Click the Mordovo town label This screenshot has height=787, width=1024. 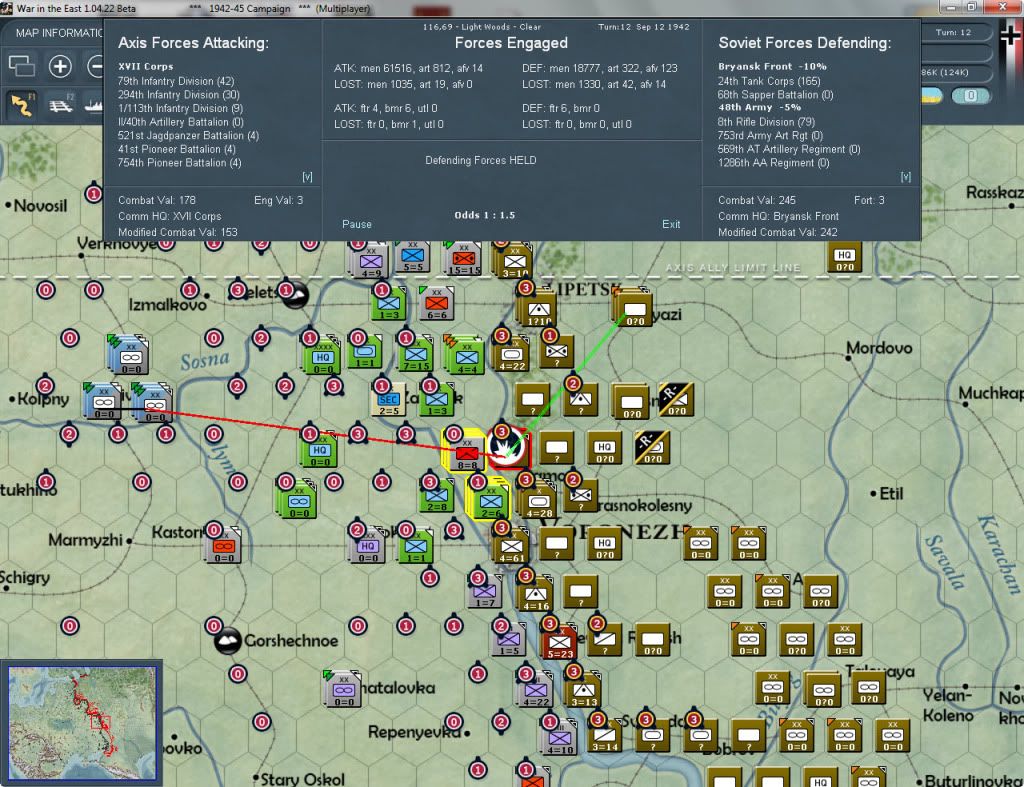pos(879,348)
